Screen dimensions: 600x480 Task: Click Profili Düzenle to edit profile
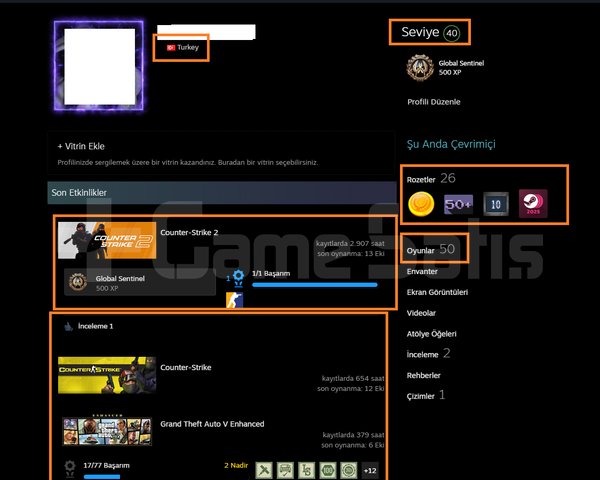click(434, 102)
